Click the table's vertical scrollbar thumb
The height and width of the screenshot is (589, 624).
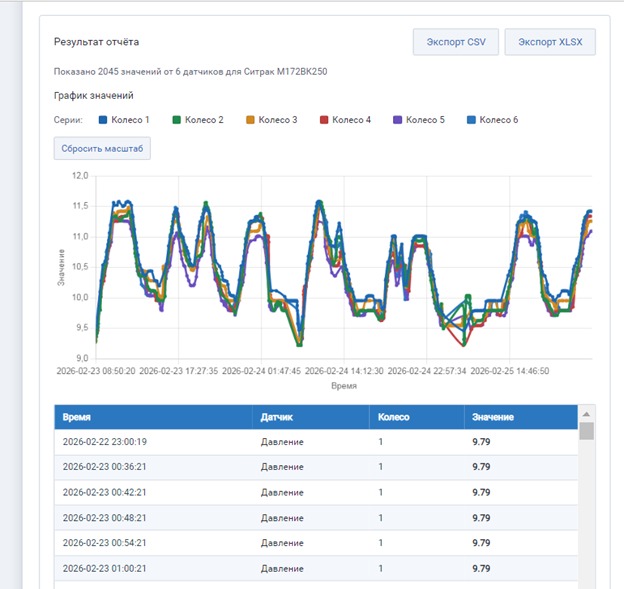coord(587,430)
